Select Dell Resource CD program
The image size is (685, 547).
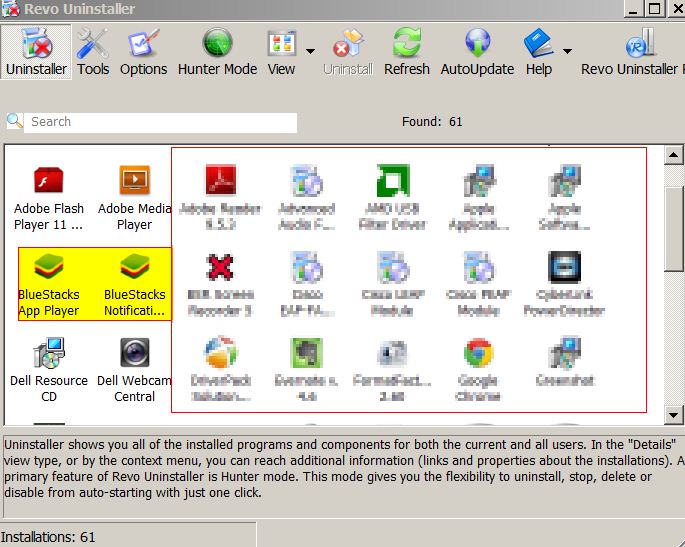pyautogui.click(x=48, y=370)
